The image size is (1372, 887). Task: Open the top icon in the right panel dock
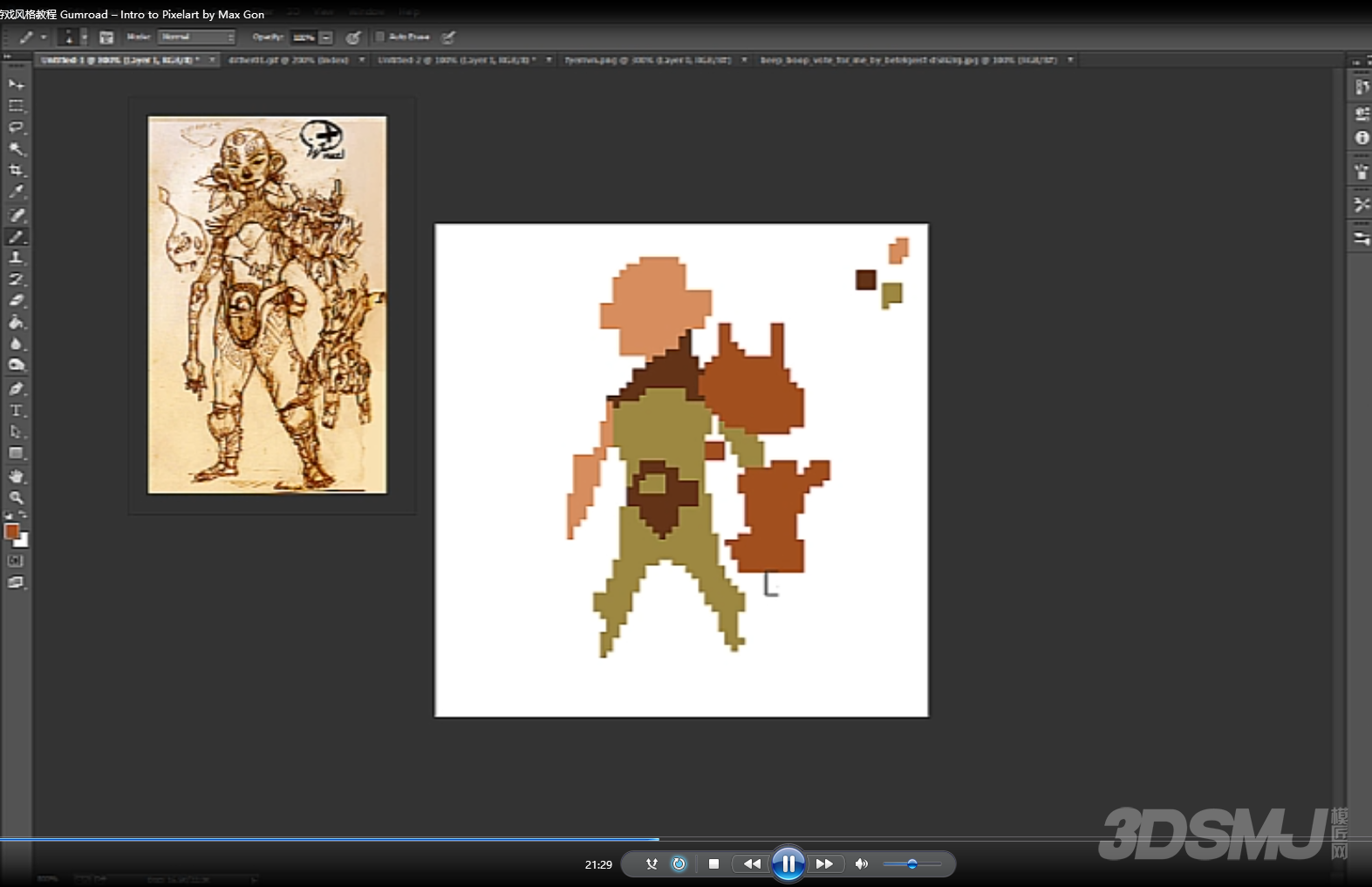[x=1362, y=86]
